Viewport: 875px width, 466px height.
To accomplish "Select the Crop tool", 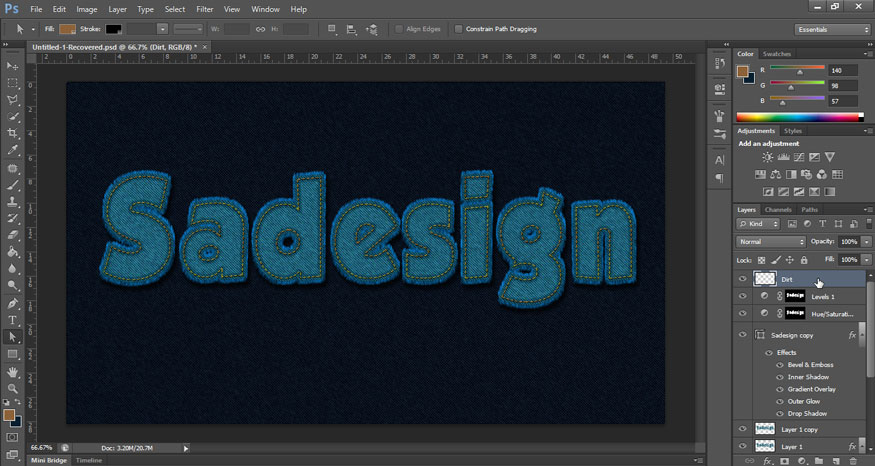I will coord(12,133).
